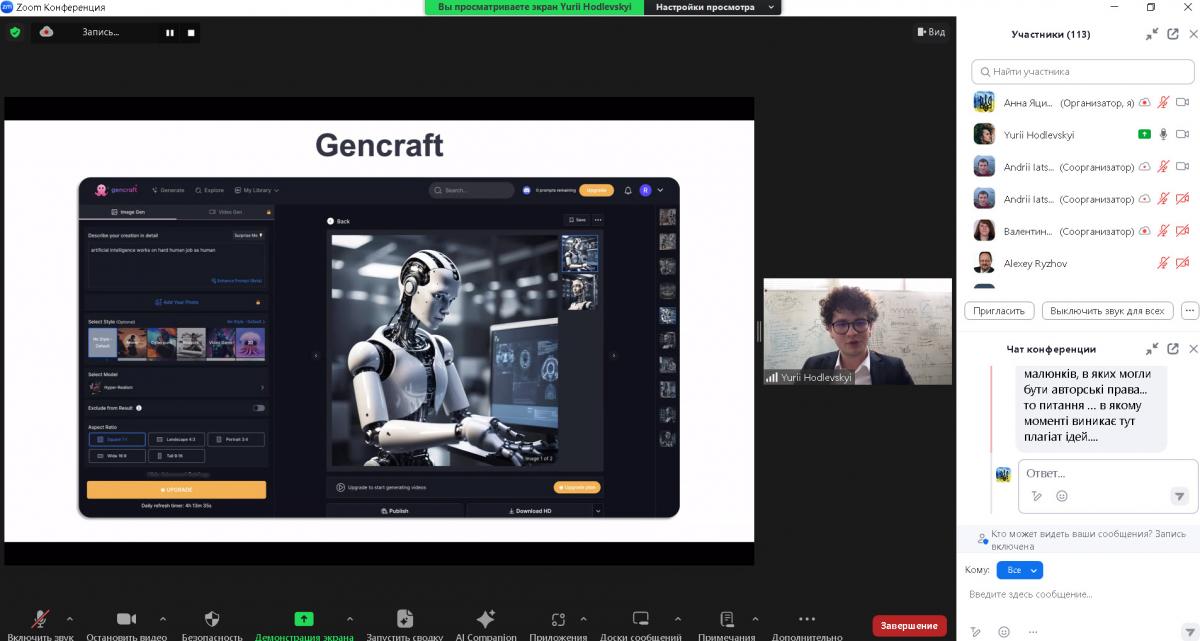Send the reply in the chat thread
Screen dimensions: 1200x641
1179,496
